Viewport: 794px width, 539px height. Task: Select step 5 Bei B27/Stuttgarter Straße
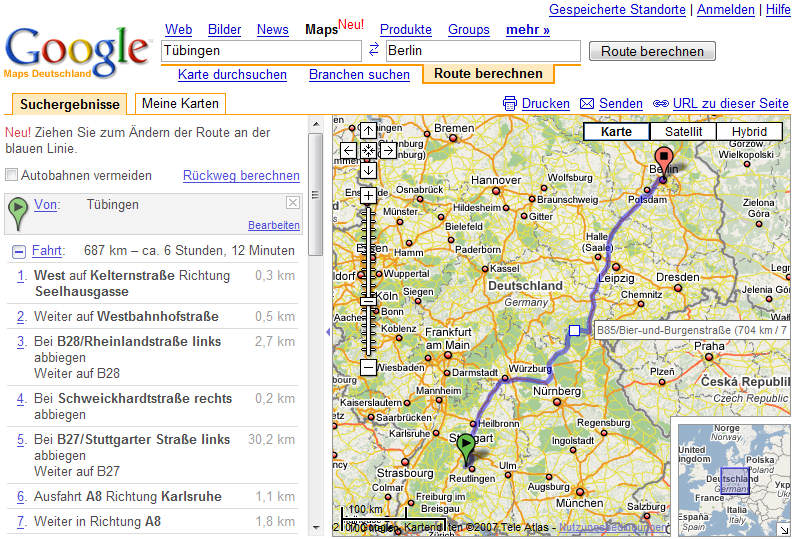point(152,455)
